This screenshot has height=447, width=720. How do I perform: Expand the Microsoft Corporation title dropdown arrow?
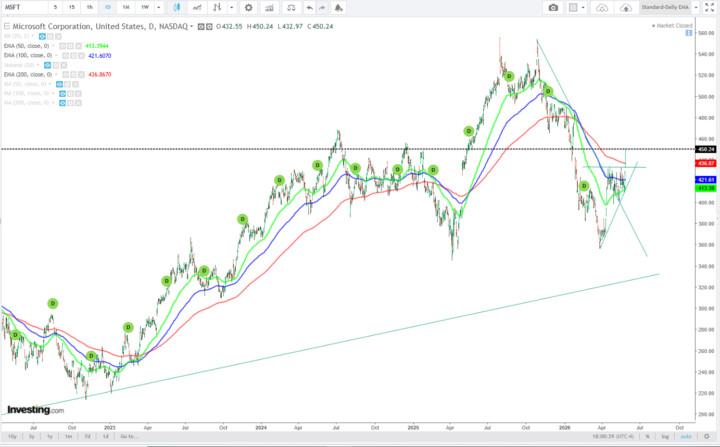pyautogui.click(x=191, y=27)
